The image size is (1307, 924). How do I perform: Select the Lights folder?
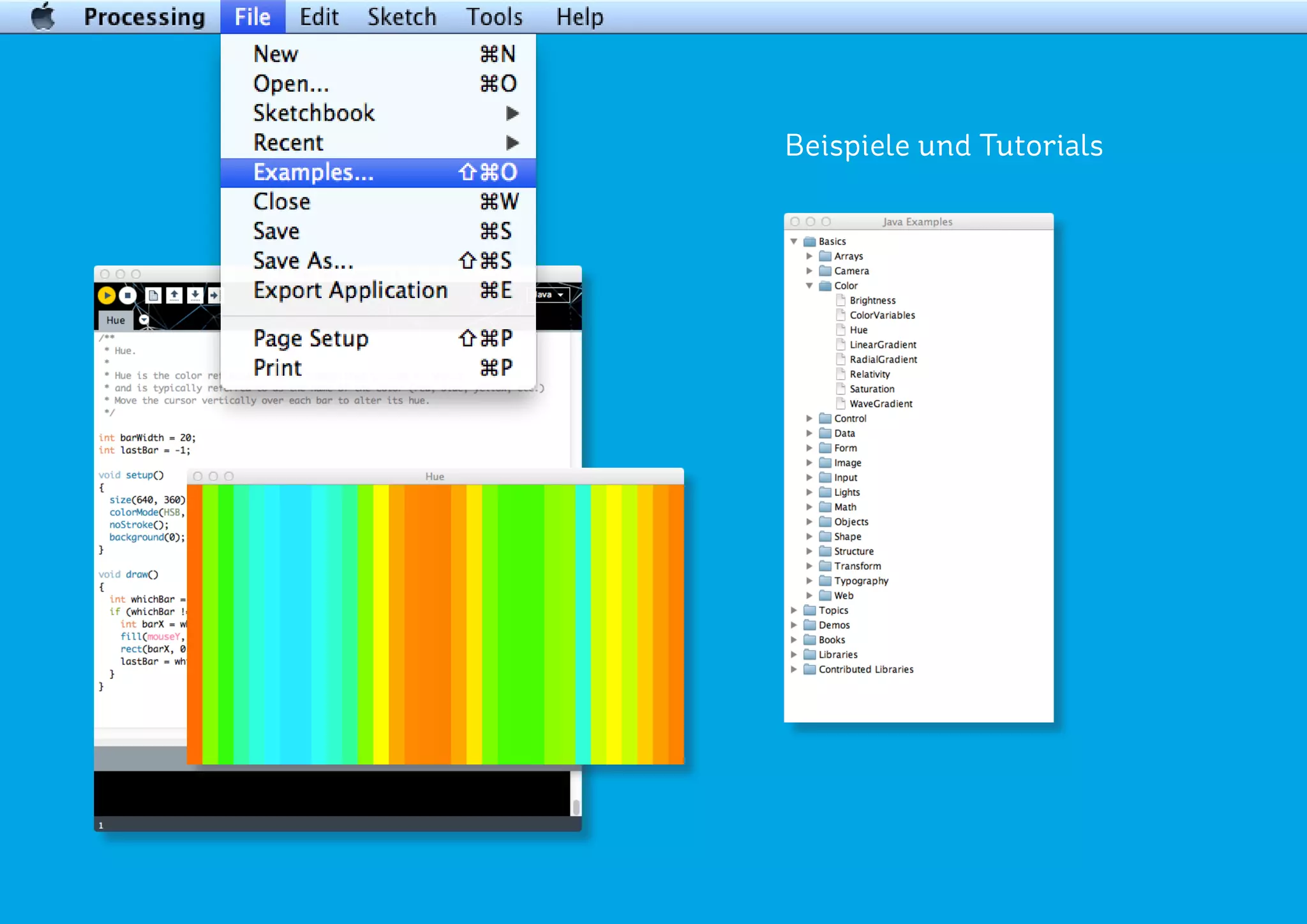click(839, 492)
